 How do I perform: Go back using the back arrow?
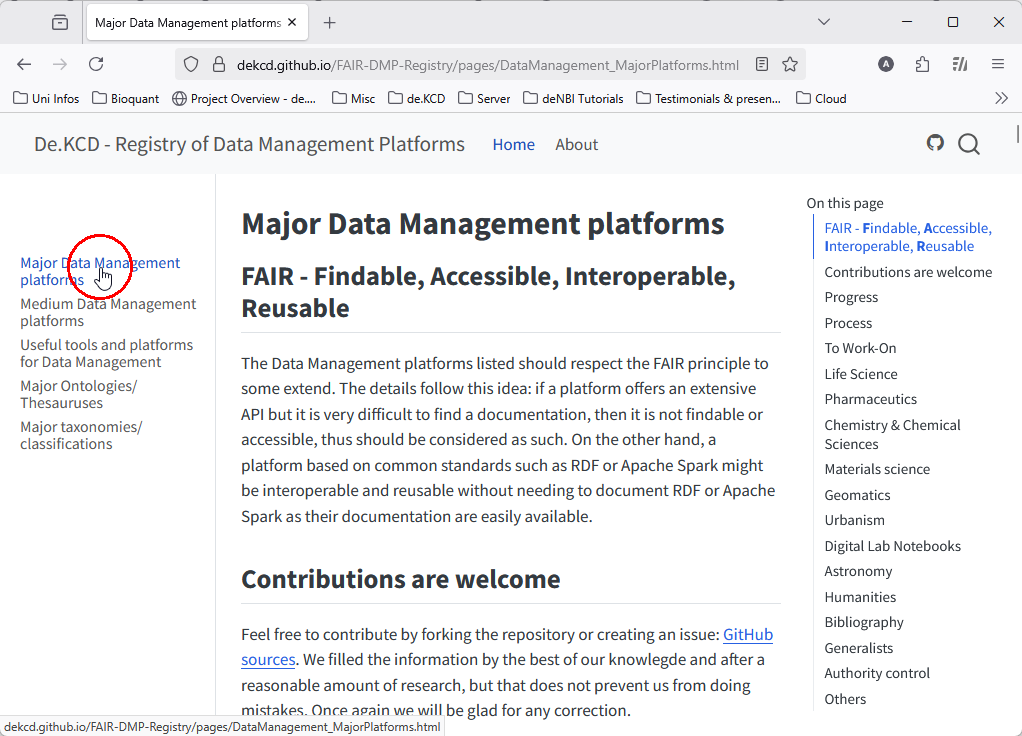pyautogui.click(x=24, y=64)
